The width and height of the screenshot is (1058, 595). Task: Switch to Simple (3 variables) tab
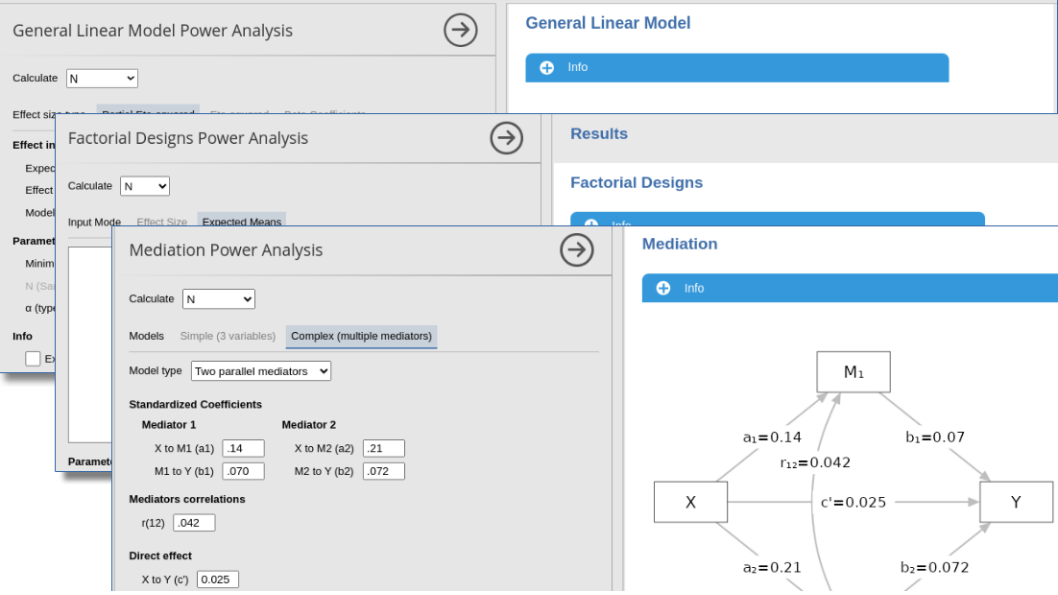229,336
